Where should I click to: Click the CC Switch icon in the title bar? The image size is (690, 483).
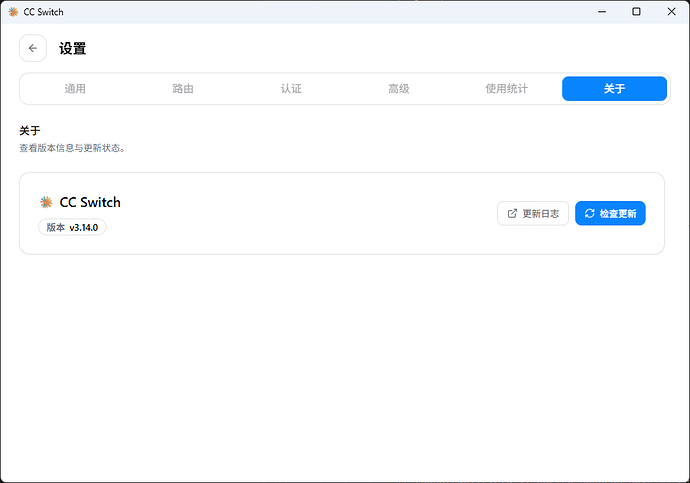(x=13, y=12)
